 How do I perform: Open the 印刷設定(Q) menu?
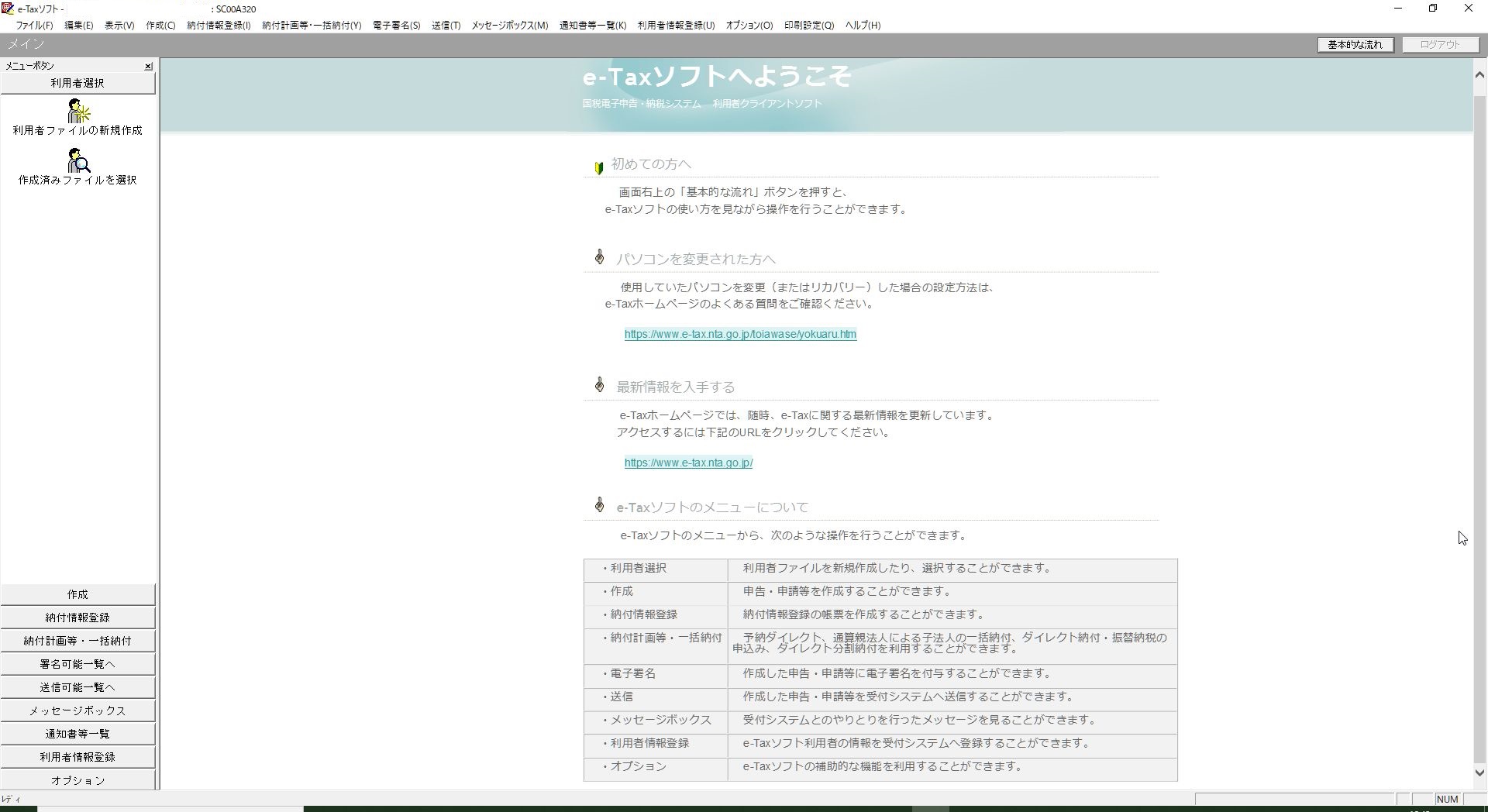point(809,26)
